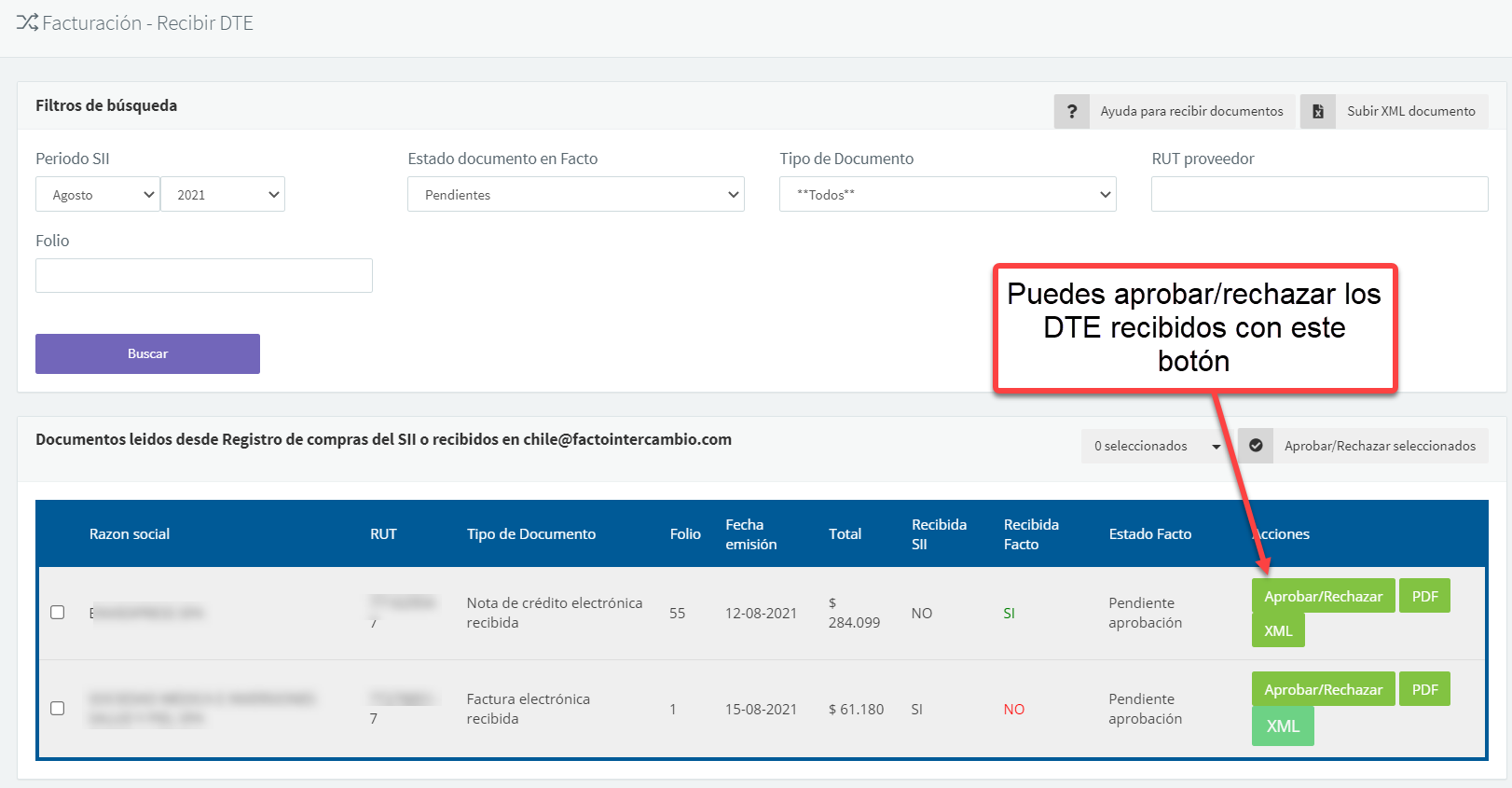
Task: Open Tipo de Documento dropdown
Action: (947, 195)
